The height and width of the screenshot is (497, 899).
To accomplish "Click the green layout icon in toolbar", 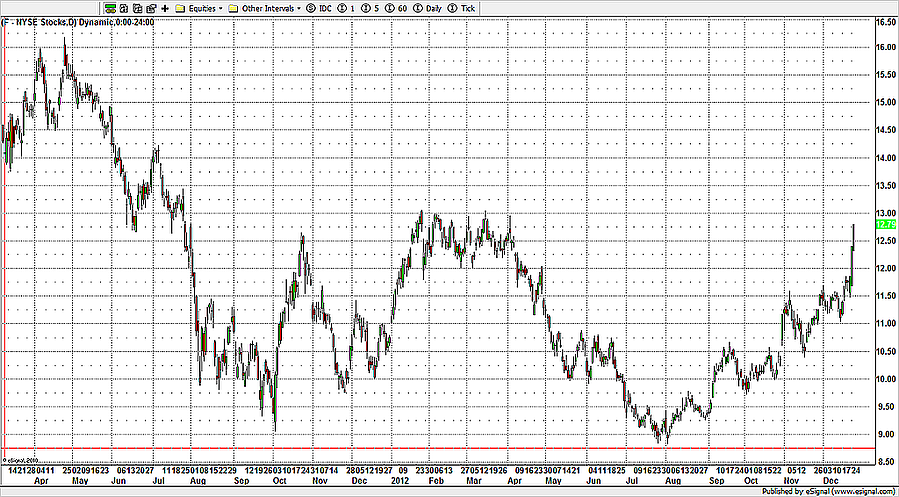I will tap(110, 7).
